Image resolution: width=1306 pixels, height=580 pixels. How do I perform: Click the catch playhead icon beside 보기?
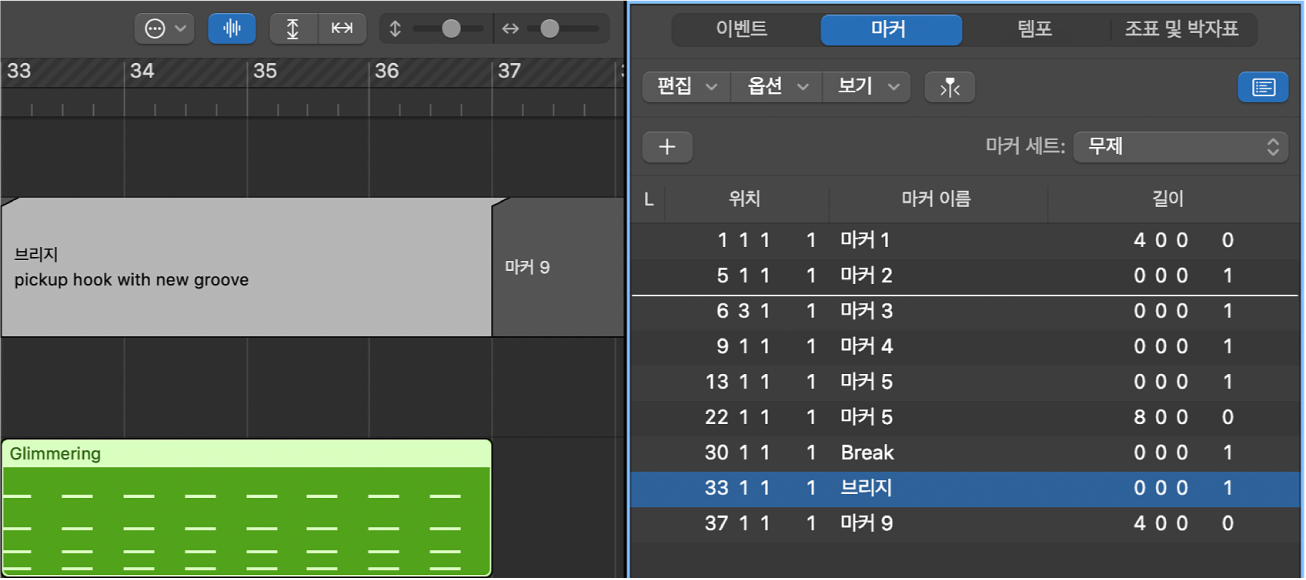pyautogui.click(x=949, y=87)
